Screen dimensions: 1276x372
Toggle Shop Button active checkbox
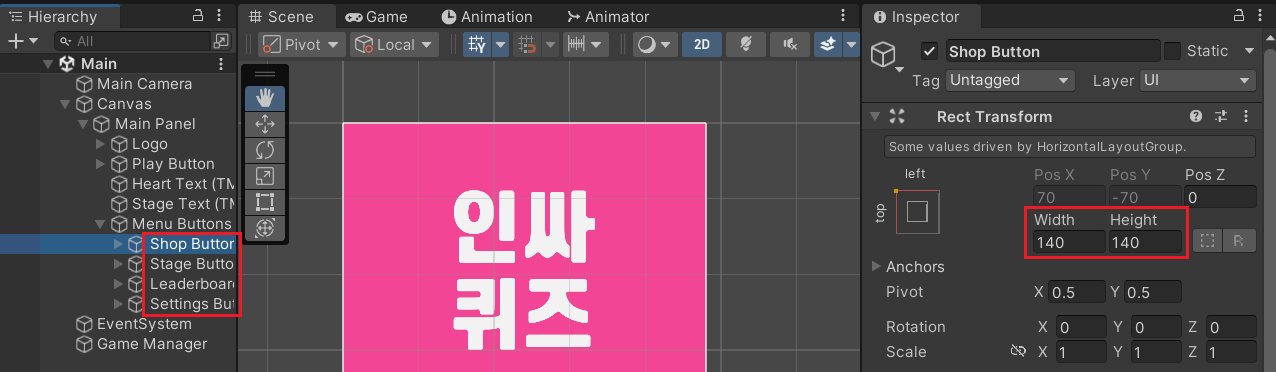930,51
